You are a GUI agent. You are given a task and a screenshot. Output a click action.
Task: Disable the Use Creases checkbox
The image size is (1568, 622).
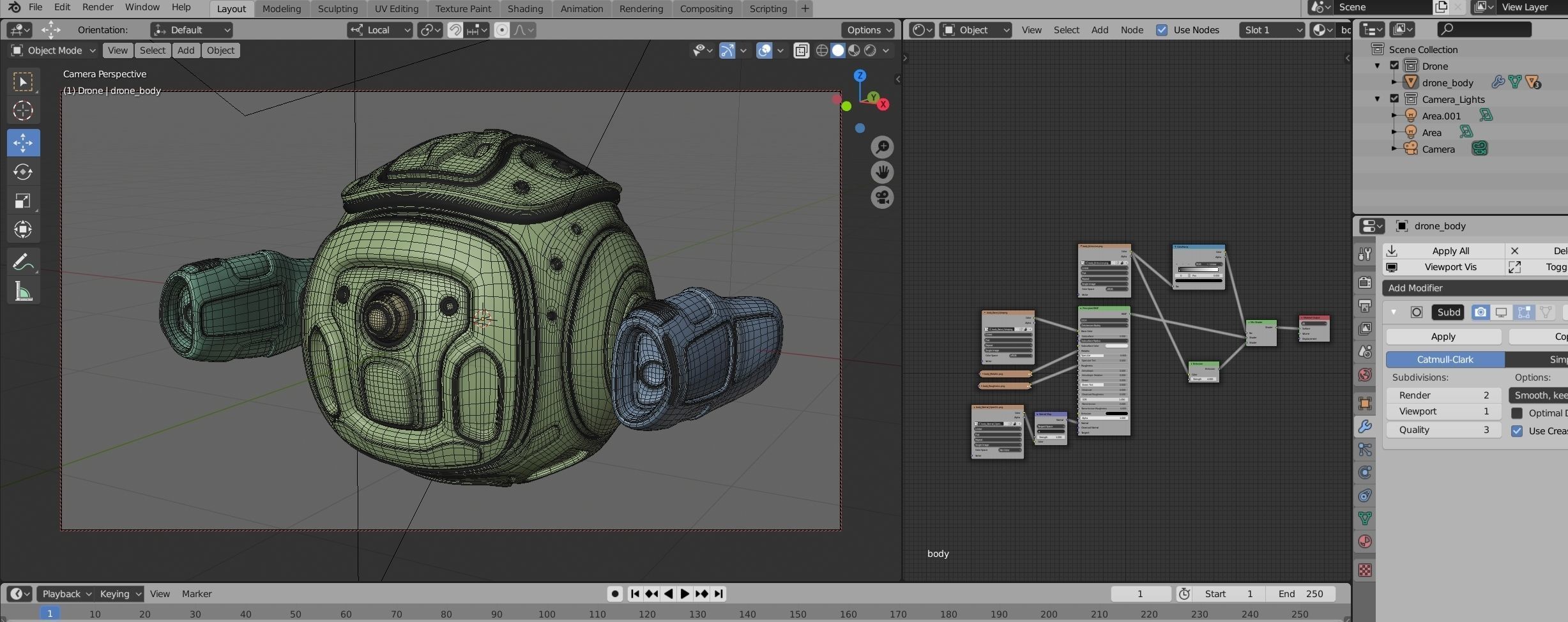tap(1517, 431)
